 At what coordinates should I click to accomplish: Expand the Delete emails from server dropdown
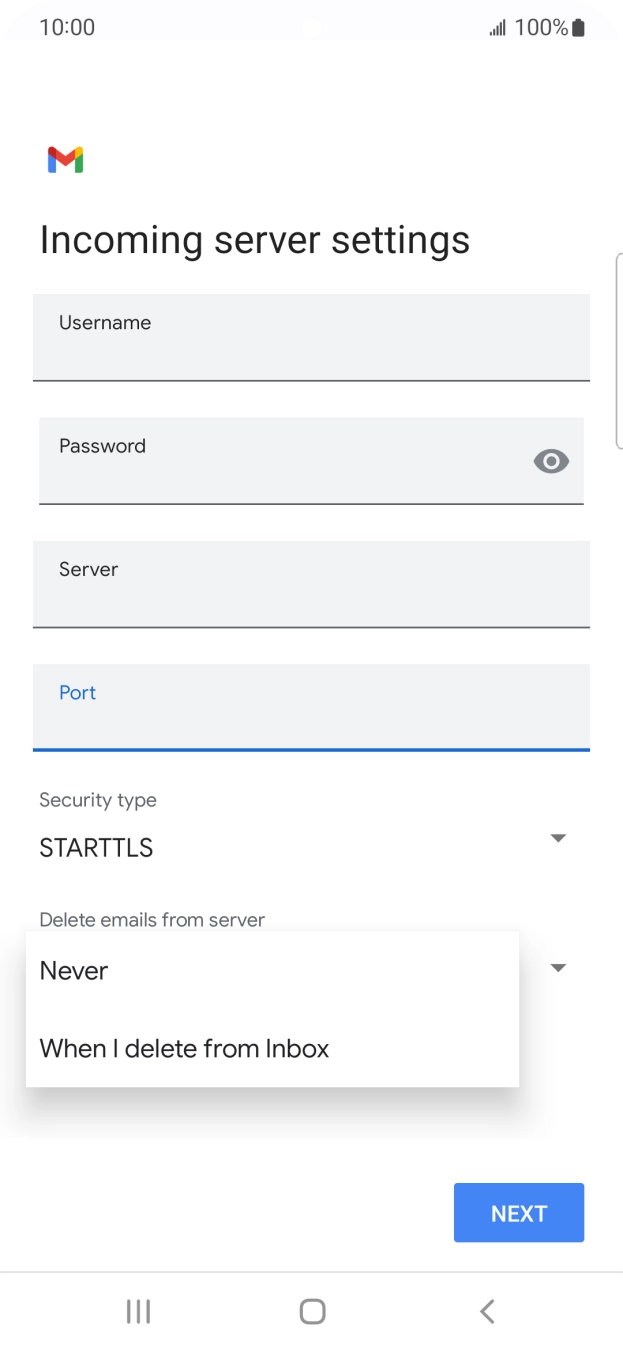[x=558, y=967]
